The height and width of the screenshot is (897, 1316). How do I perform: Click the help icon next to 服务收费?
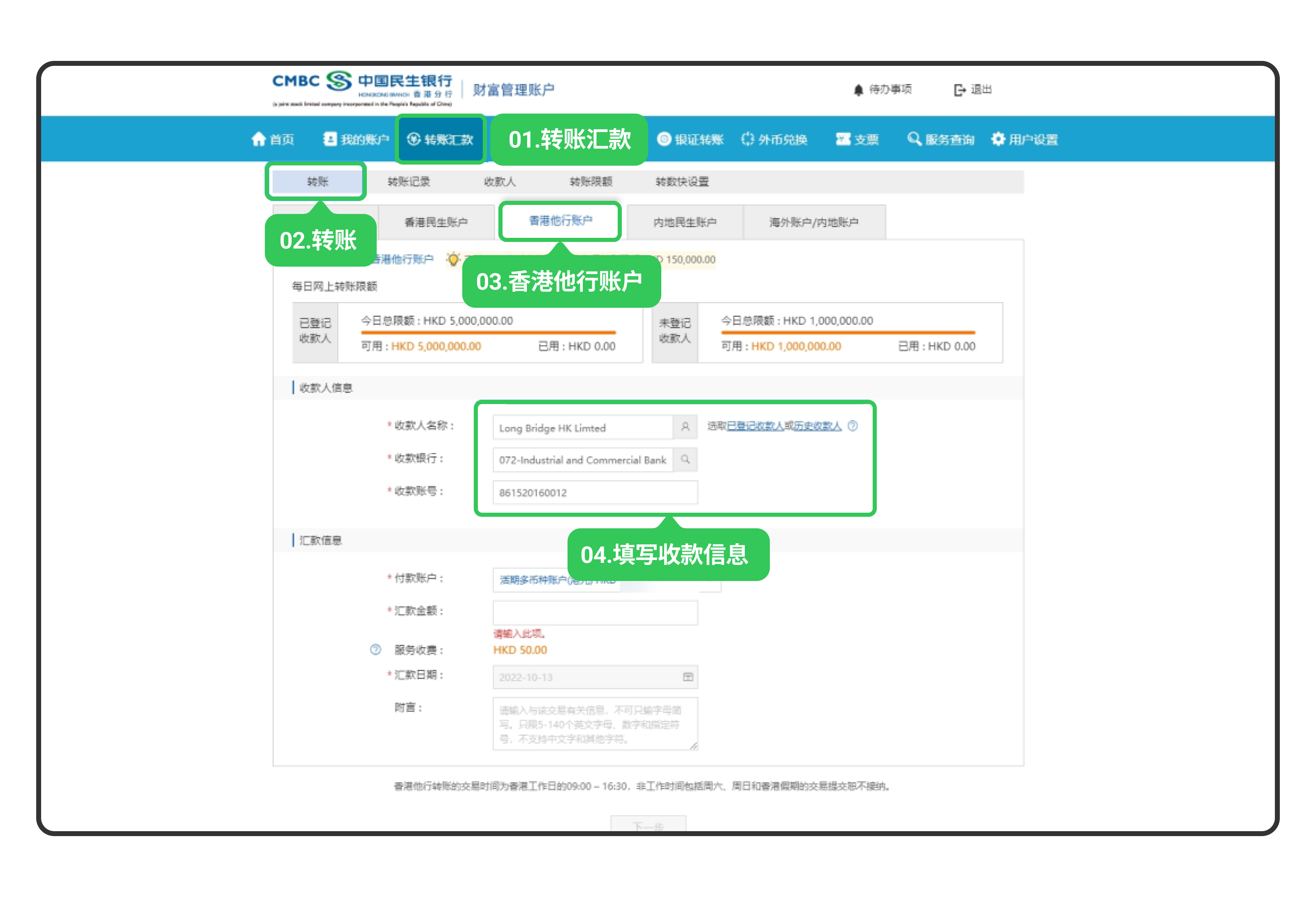pyautogui.click(x=375, y=649)
